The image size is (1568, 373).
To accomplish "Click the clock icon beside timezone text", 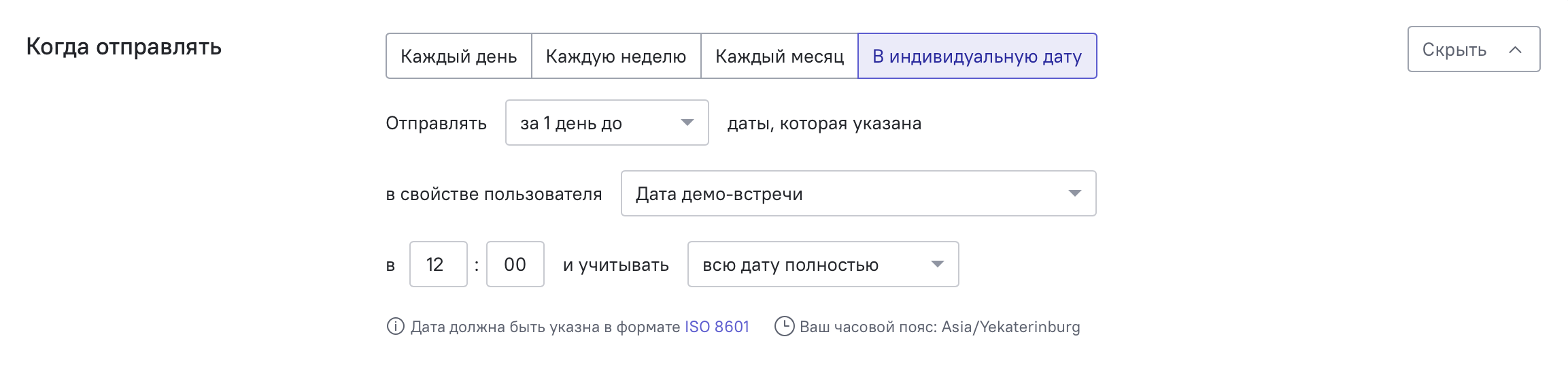I will [x=784, y=327].
